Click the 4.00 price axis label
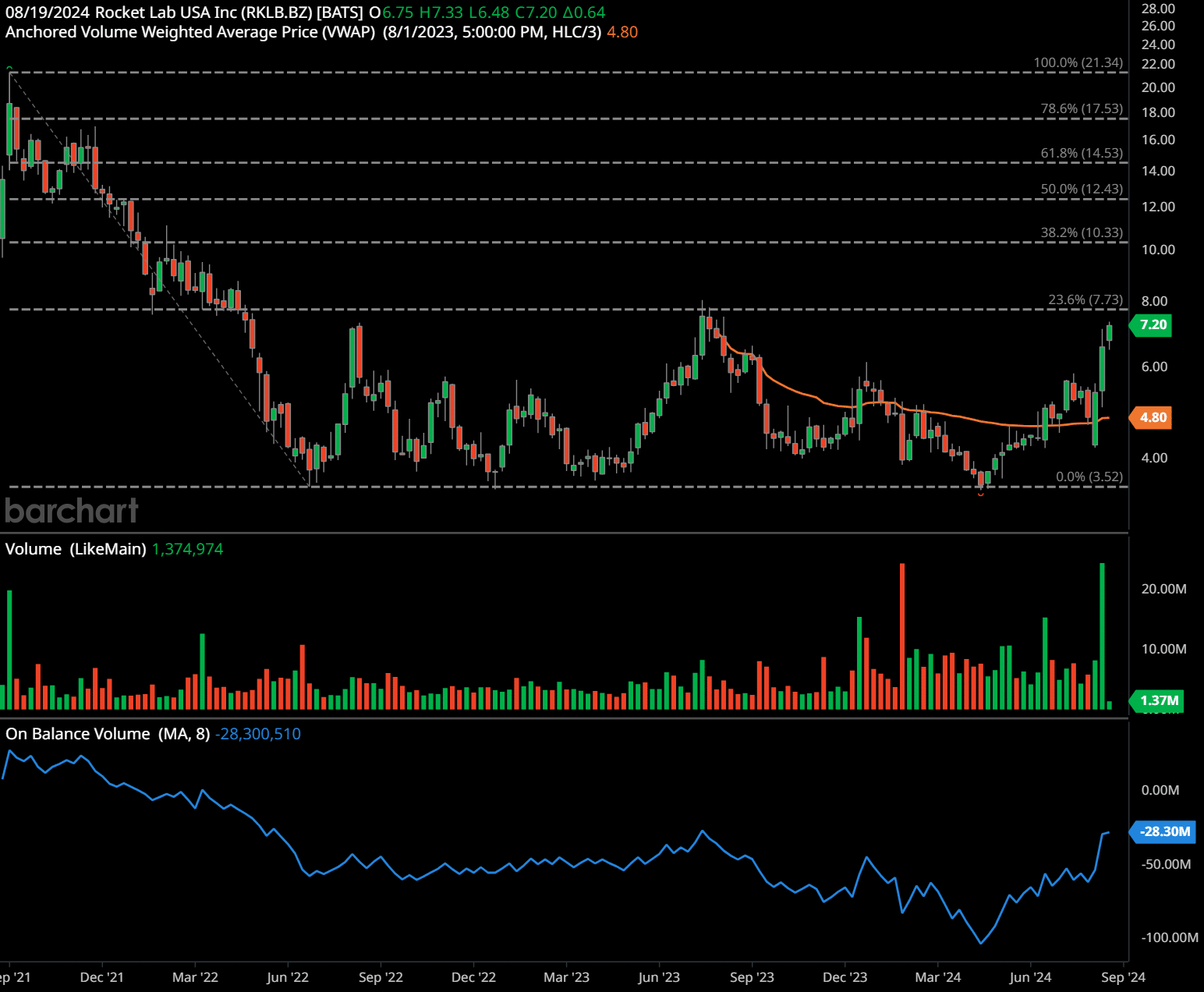Image resolution: width=1204 pixels, height=992 pixels. click(1154, 458)
